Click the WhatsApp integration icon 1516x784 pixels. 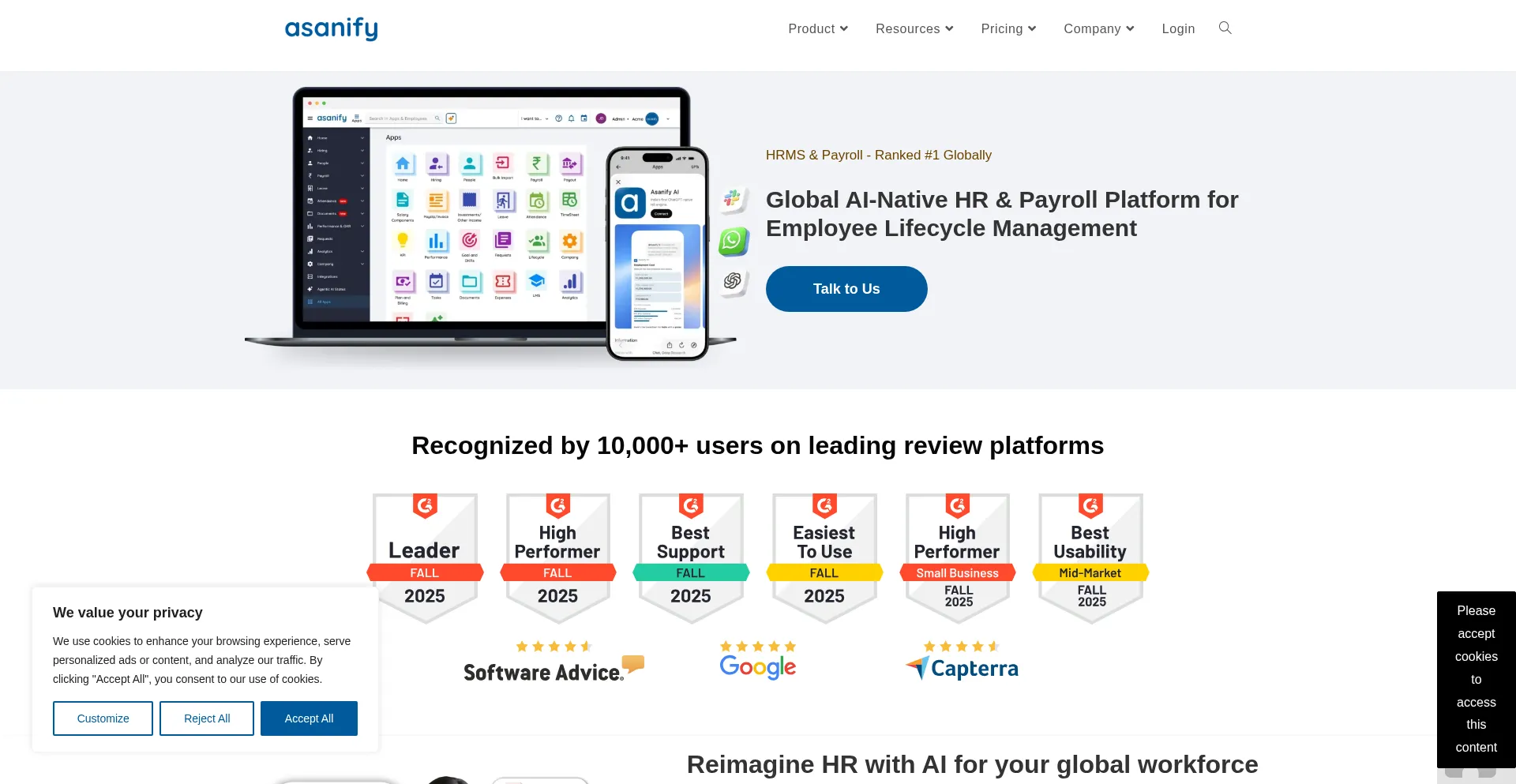(x=734, y=241)
